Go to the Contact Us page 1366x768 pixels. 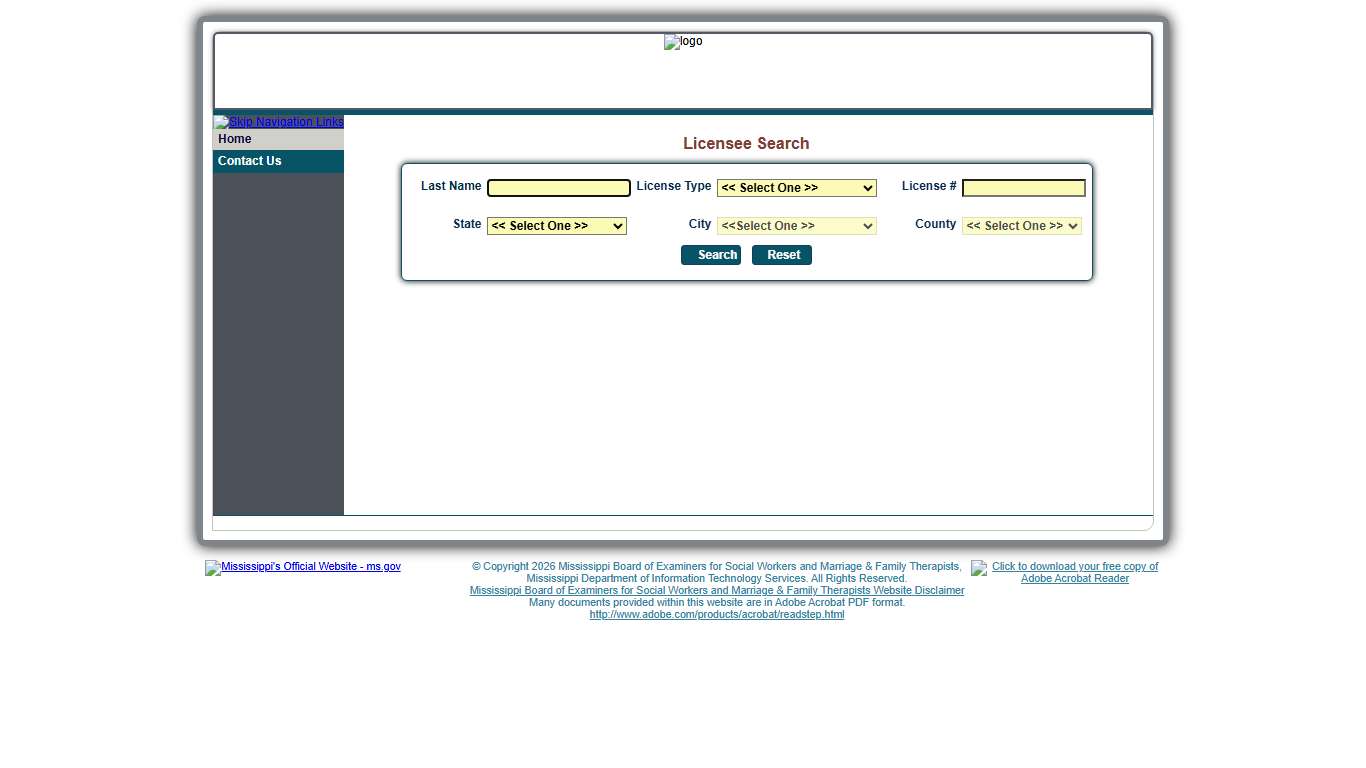pyautogui.click(x=250, y=161)
